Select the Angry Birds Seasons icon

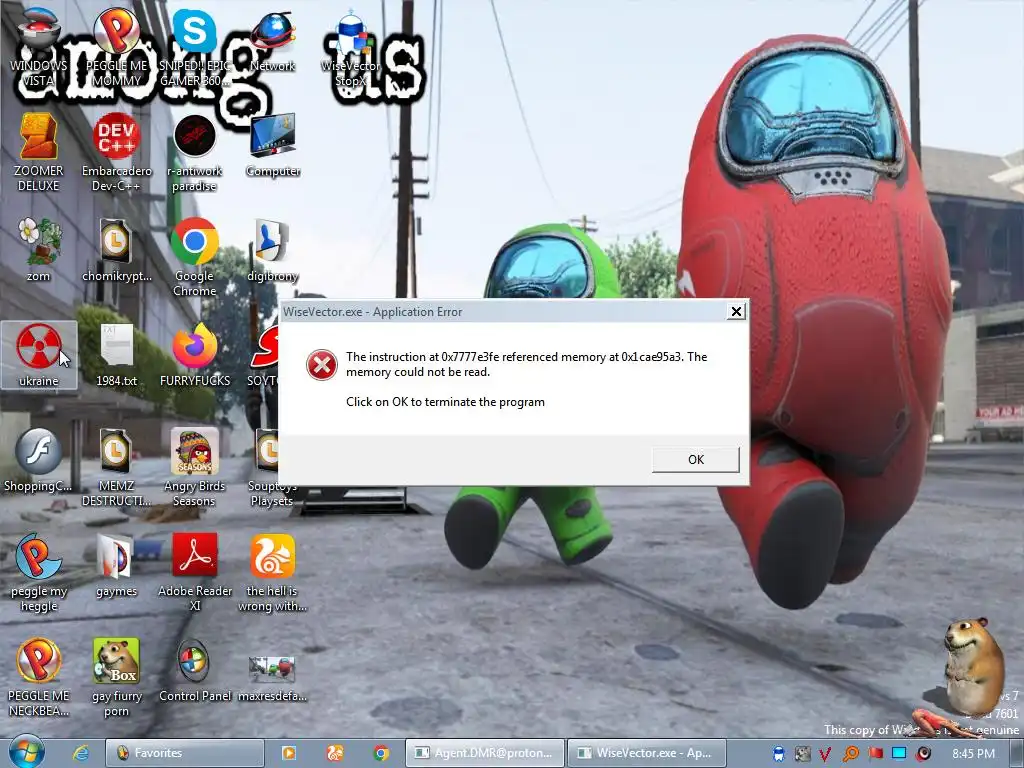pos(195,467)
